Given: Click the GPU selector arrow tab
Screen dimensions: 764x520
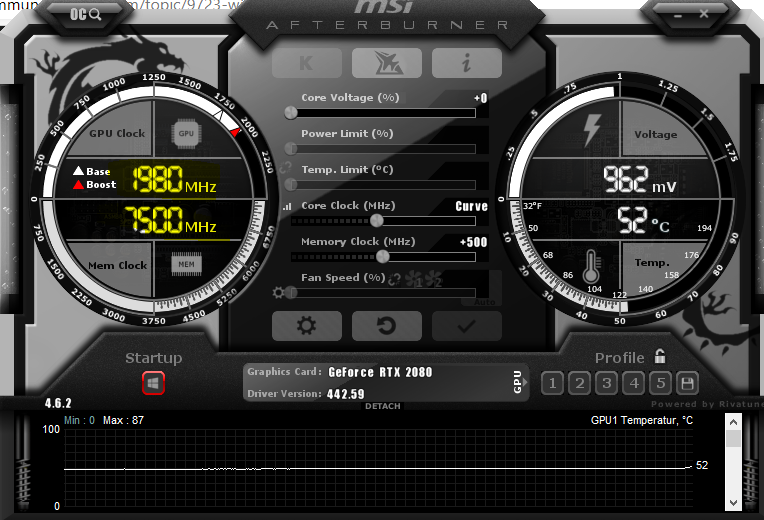Looking at the screenshot, I should (x=519, y=382).
